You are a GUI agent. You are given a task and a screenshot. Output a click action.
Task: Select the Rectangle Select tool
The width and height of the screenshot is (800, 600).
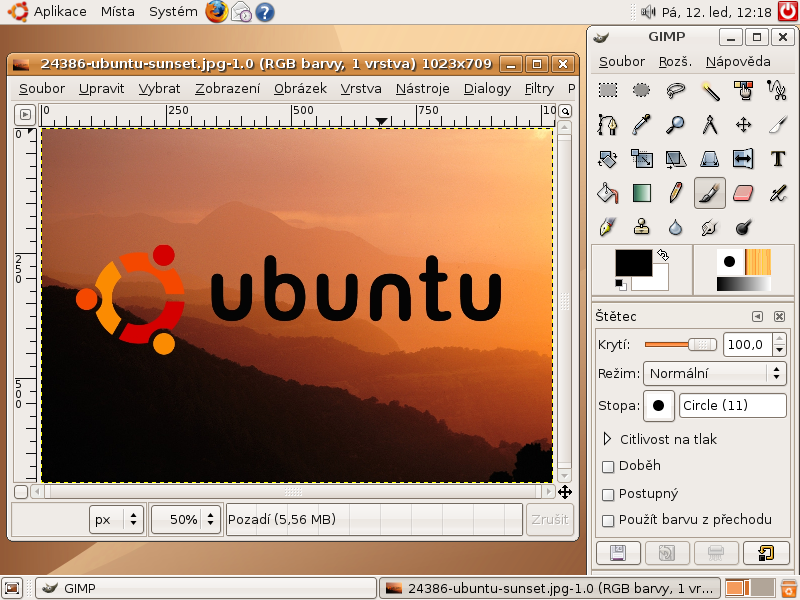click(x=607, y=91)
